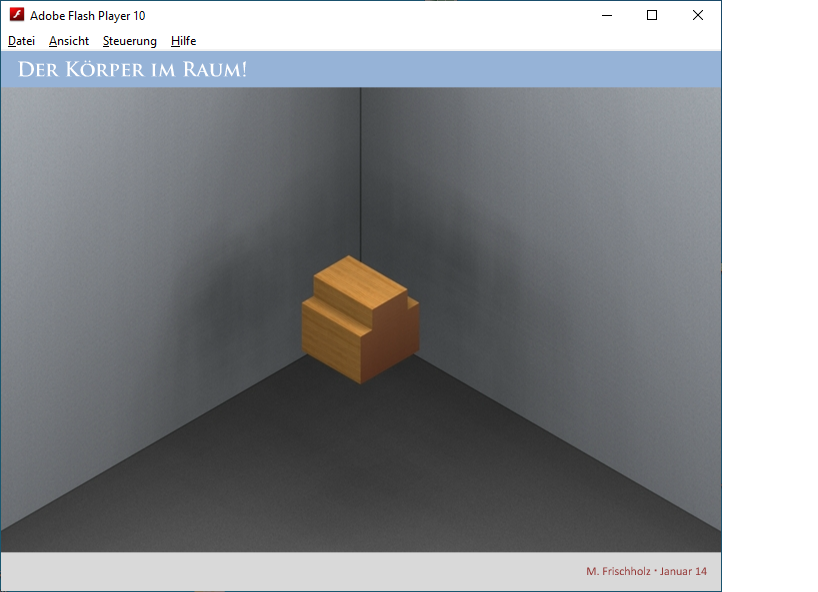Click the "M. Frischholz · Januar 14" credit text

tap(646, 571)
